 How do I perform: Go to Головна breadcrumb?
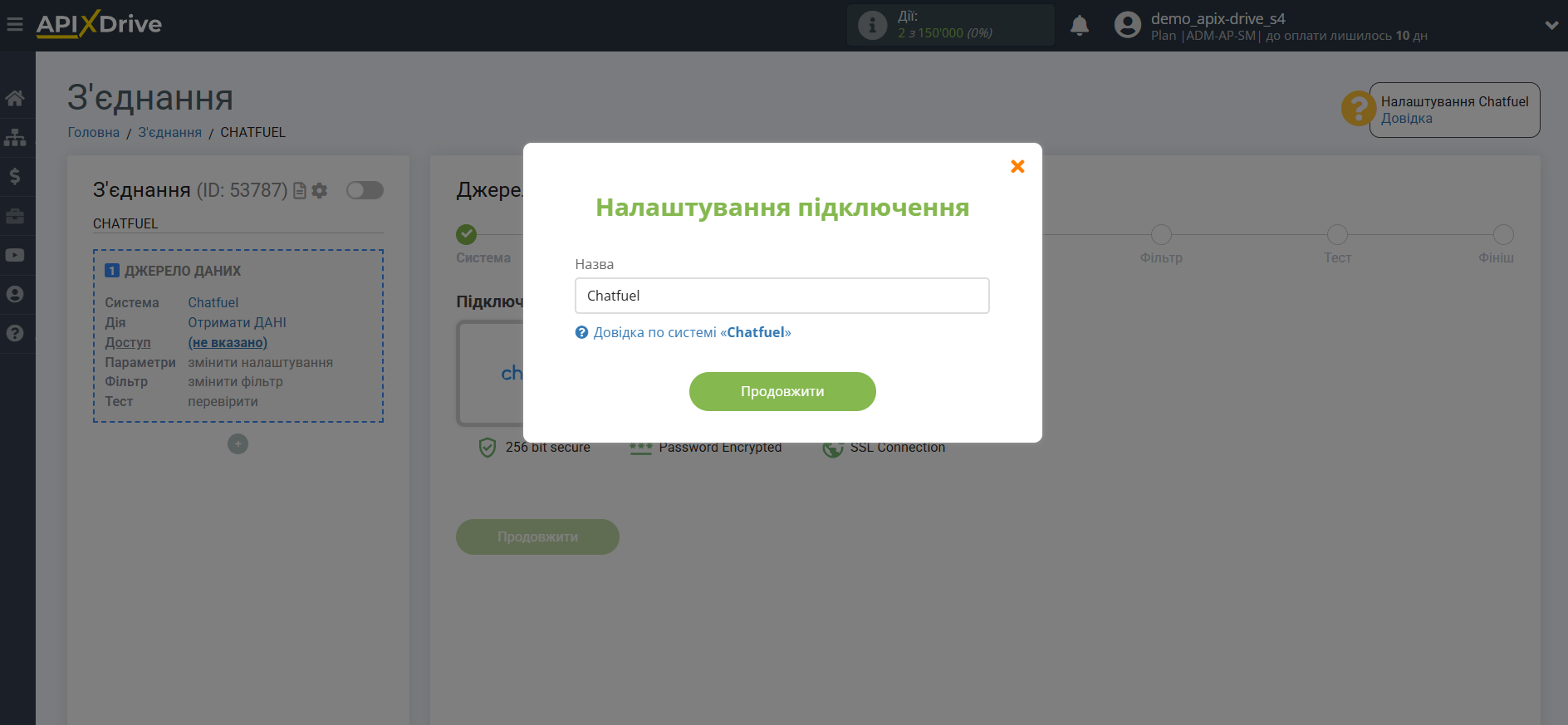click(x=94, y=132)
